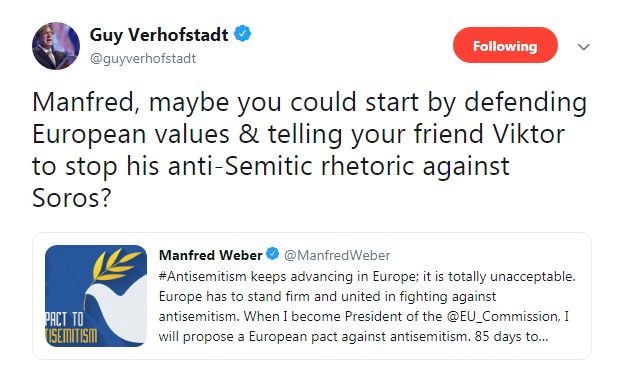
Task: Open the Guy Verhofstadt display name
Action: coord(159,35)
